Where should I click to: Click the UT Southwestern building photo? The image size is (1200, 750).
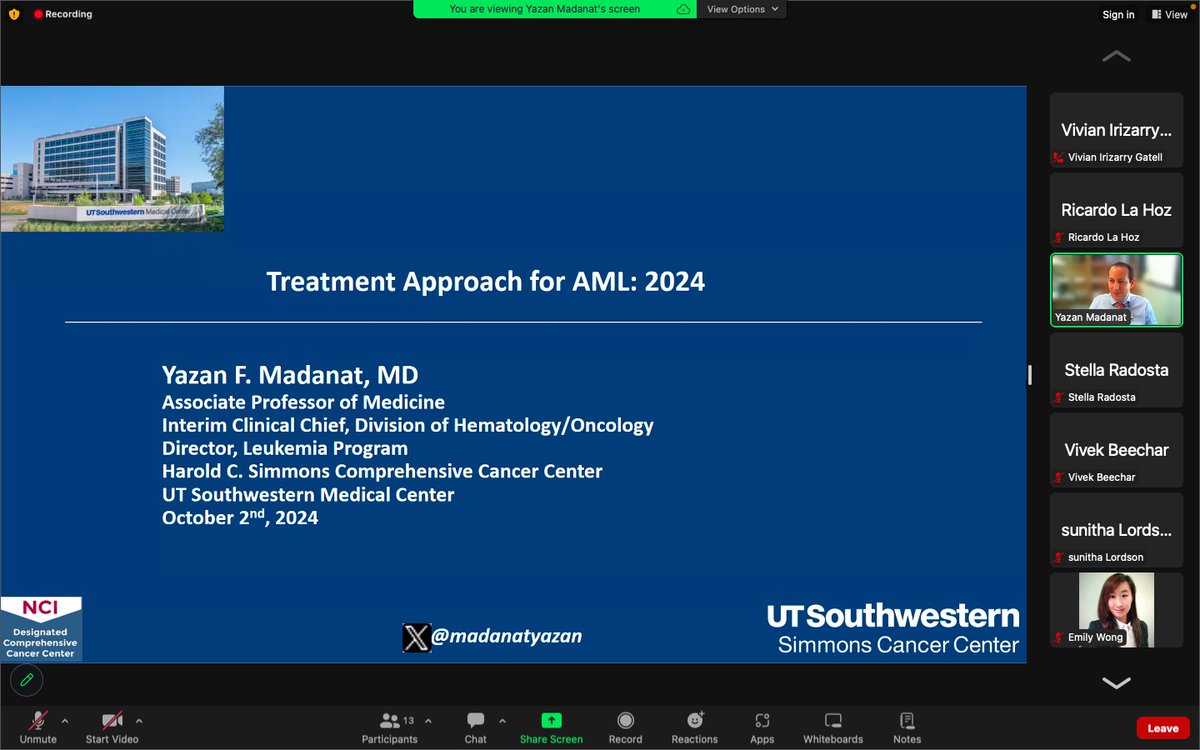(x=112, y=159)
